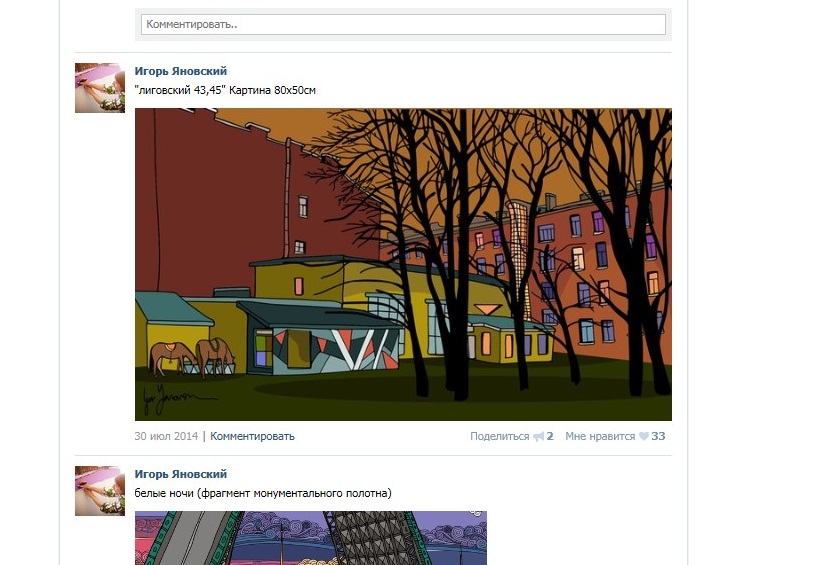Click the caption "лиговский 43,45" Картина 80х50см
The height and width of the screenshot is (565, 822).
[225, 90]
